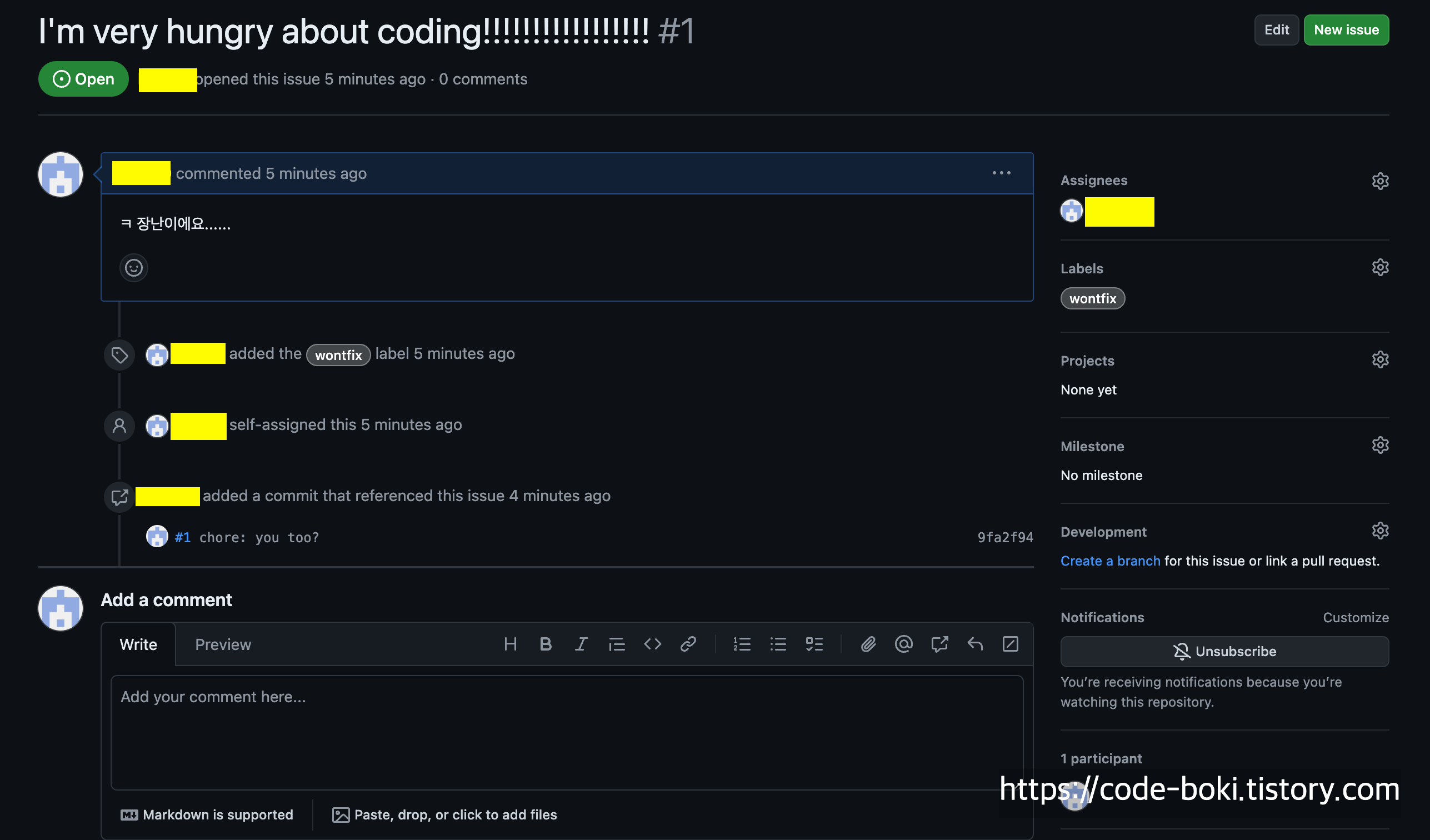Click the Create a branch link
This screenshot has width=1430, height=840.
(x=1110, y=561)
